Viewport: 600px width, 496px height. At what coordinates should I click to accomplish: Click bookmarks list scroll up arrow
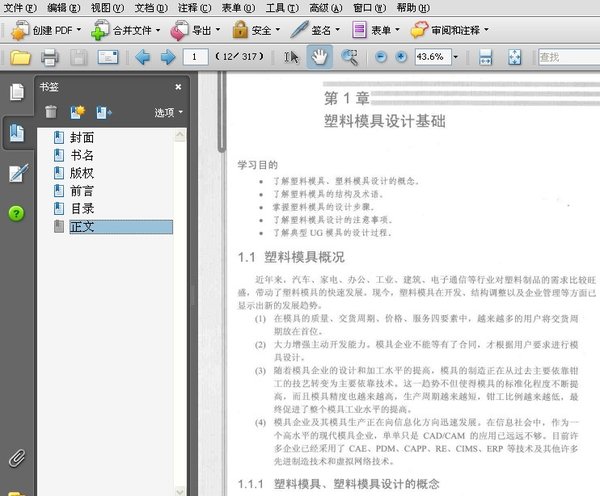coord(180,135)
